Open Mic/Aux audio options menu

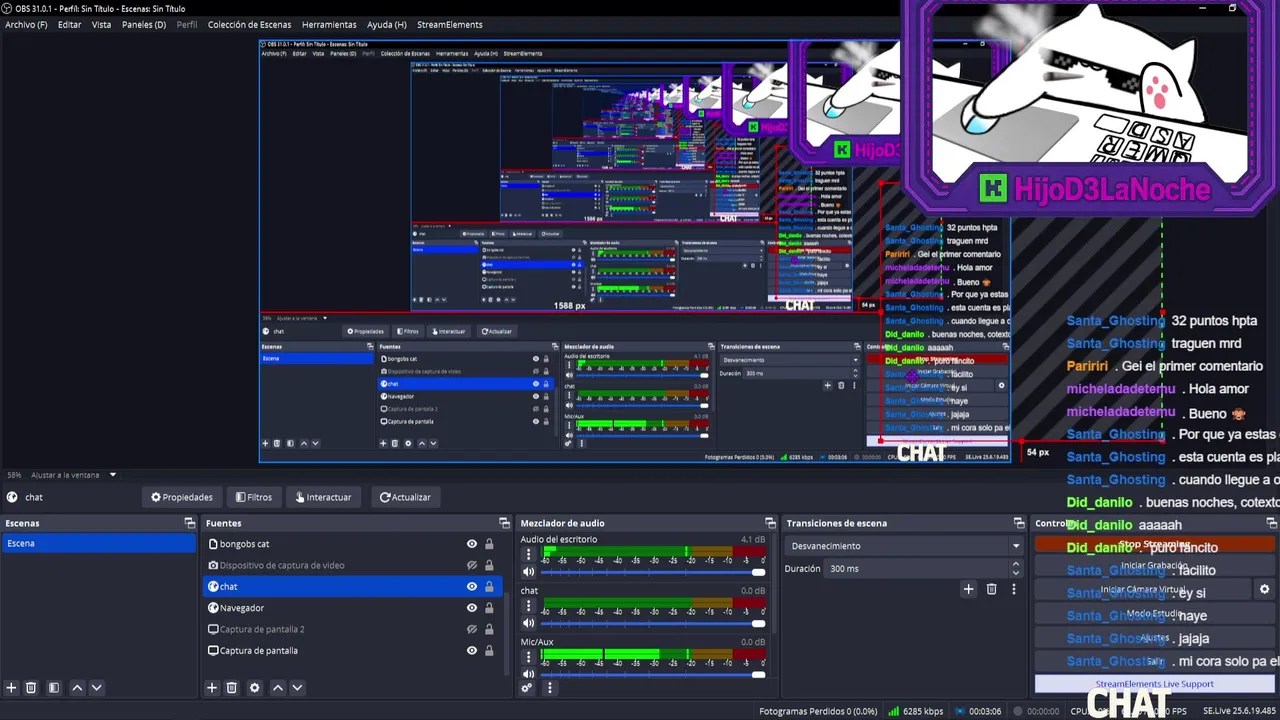tap(529, 656)
